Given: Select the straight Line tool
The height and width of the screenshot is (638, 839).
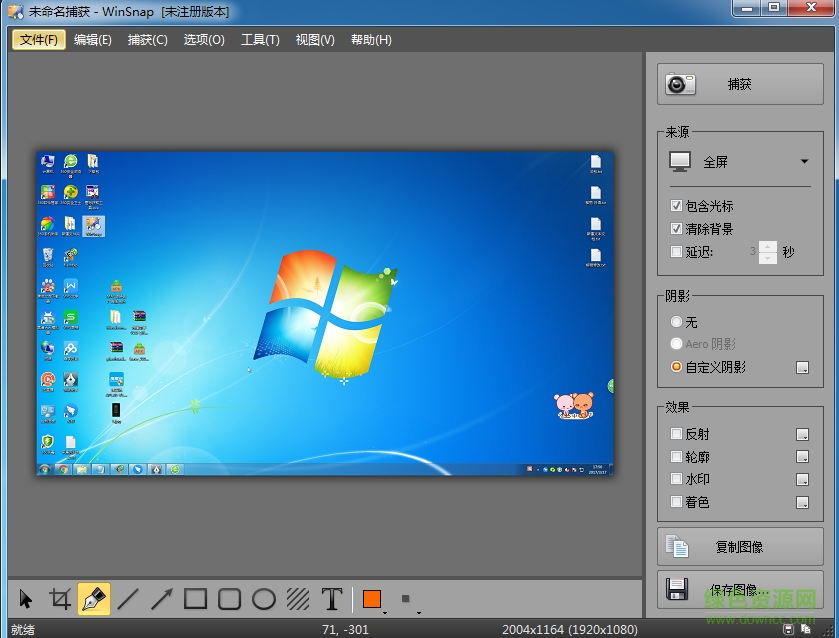Looking at the screenshot, I should (x=128, y=599).
